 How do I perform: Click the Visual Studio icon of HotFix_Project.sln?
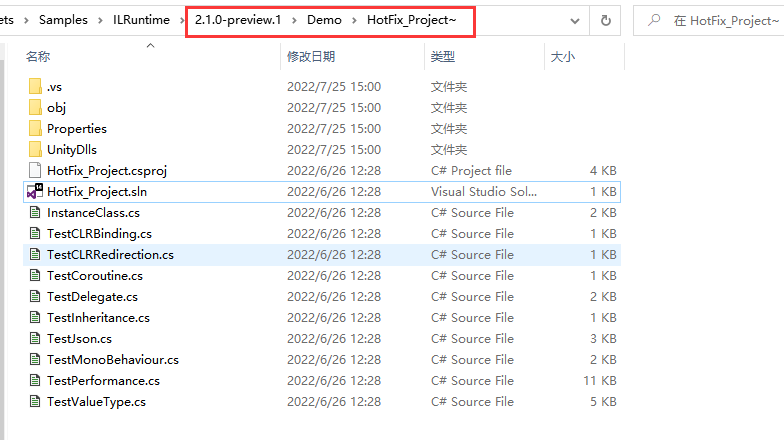(x=35, y=192)
